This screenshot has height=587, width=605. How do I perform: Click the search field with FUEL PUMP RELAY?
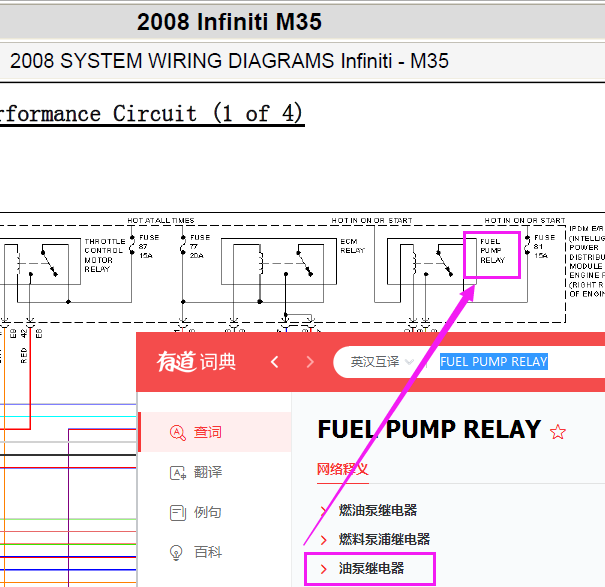click(x=494, y=362)
